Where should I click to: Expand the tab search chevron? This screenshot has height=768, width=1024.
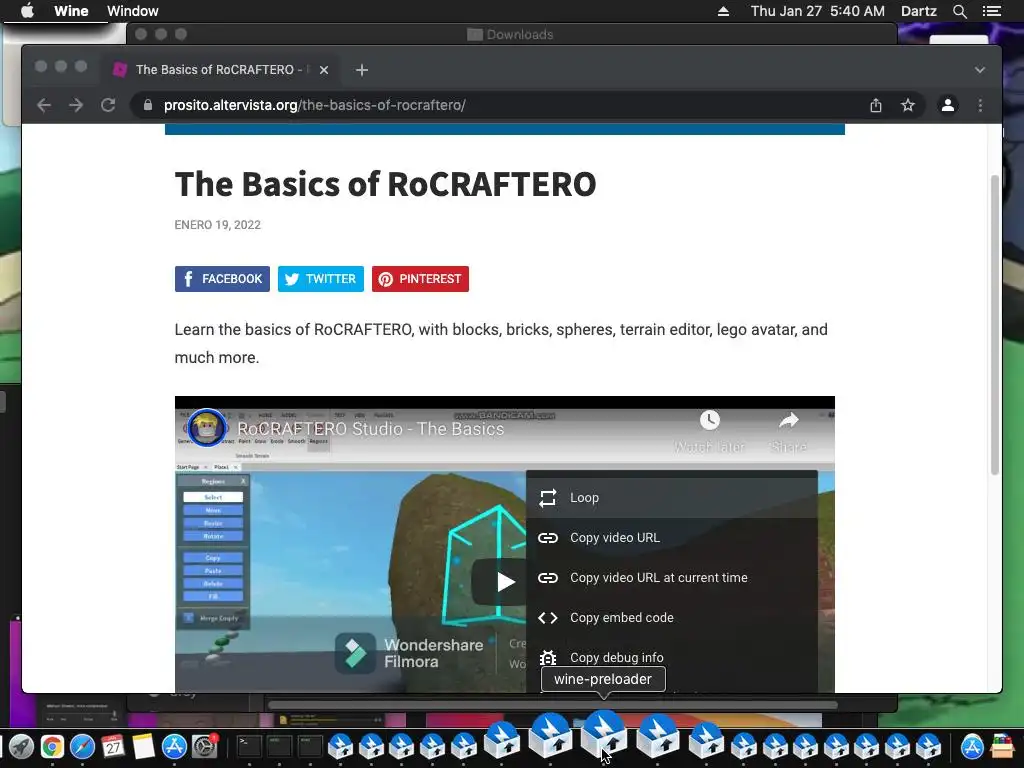click(x=980, y=70)
